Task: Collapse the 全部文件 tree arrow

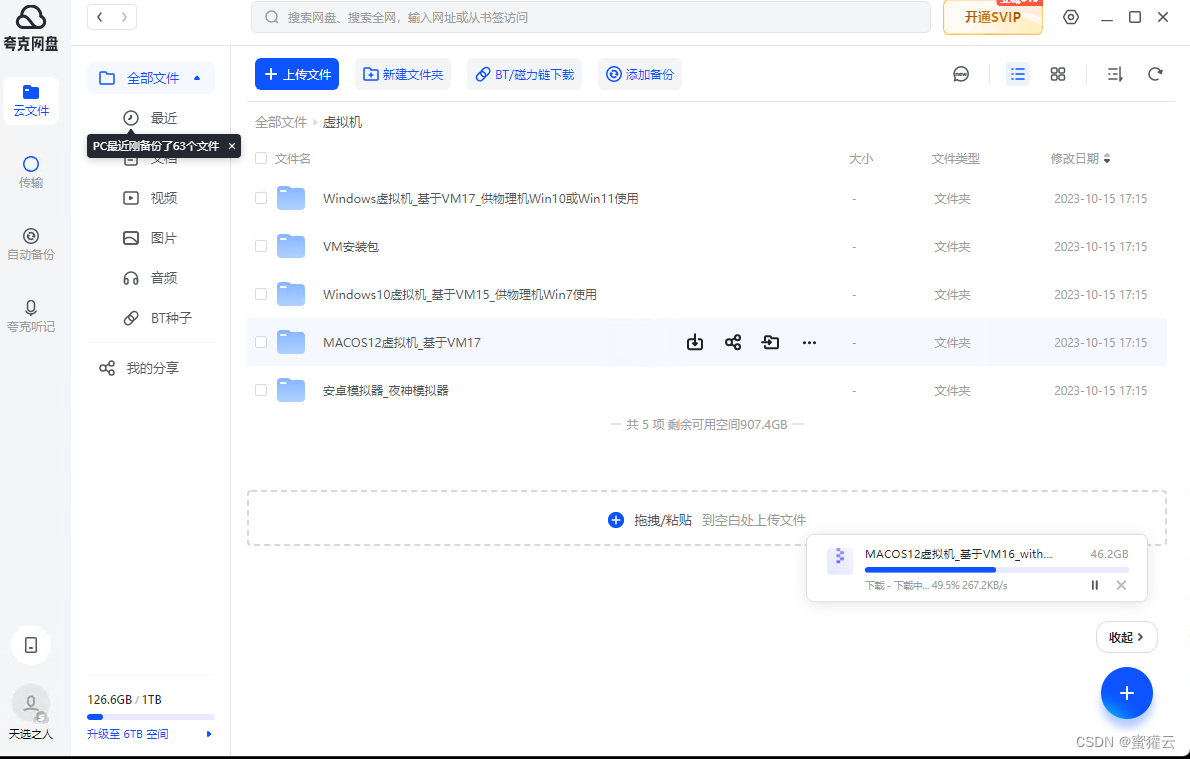Action: coord(197,77)
